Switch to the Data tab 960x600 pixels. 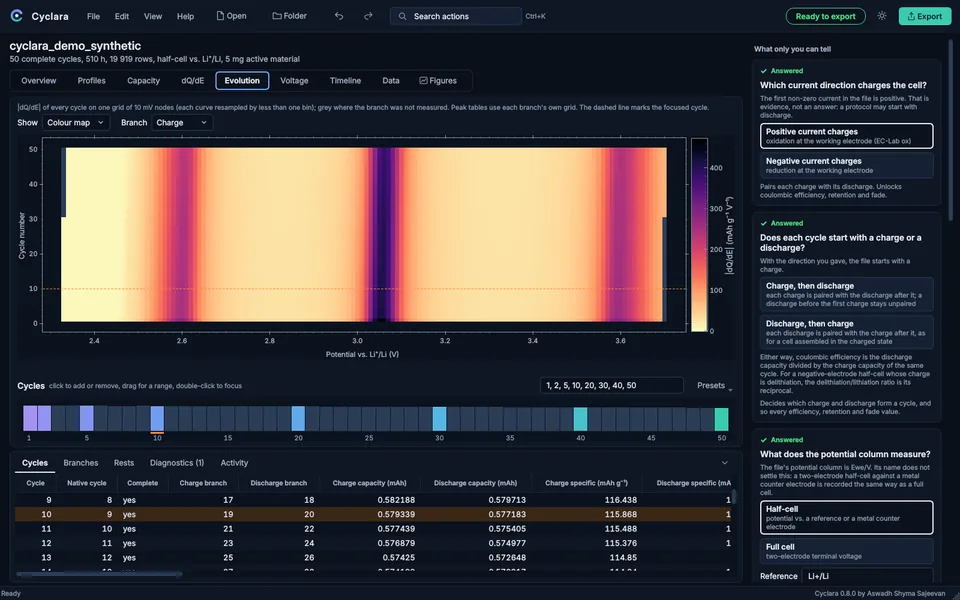coord(391,81)
